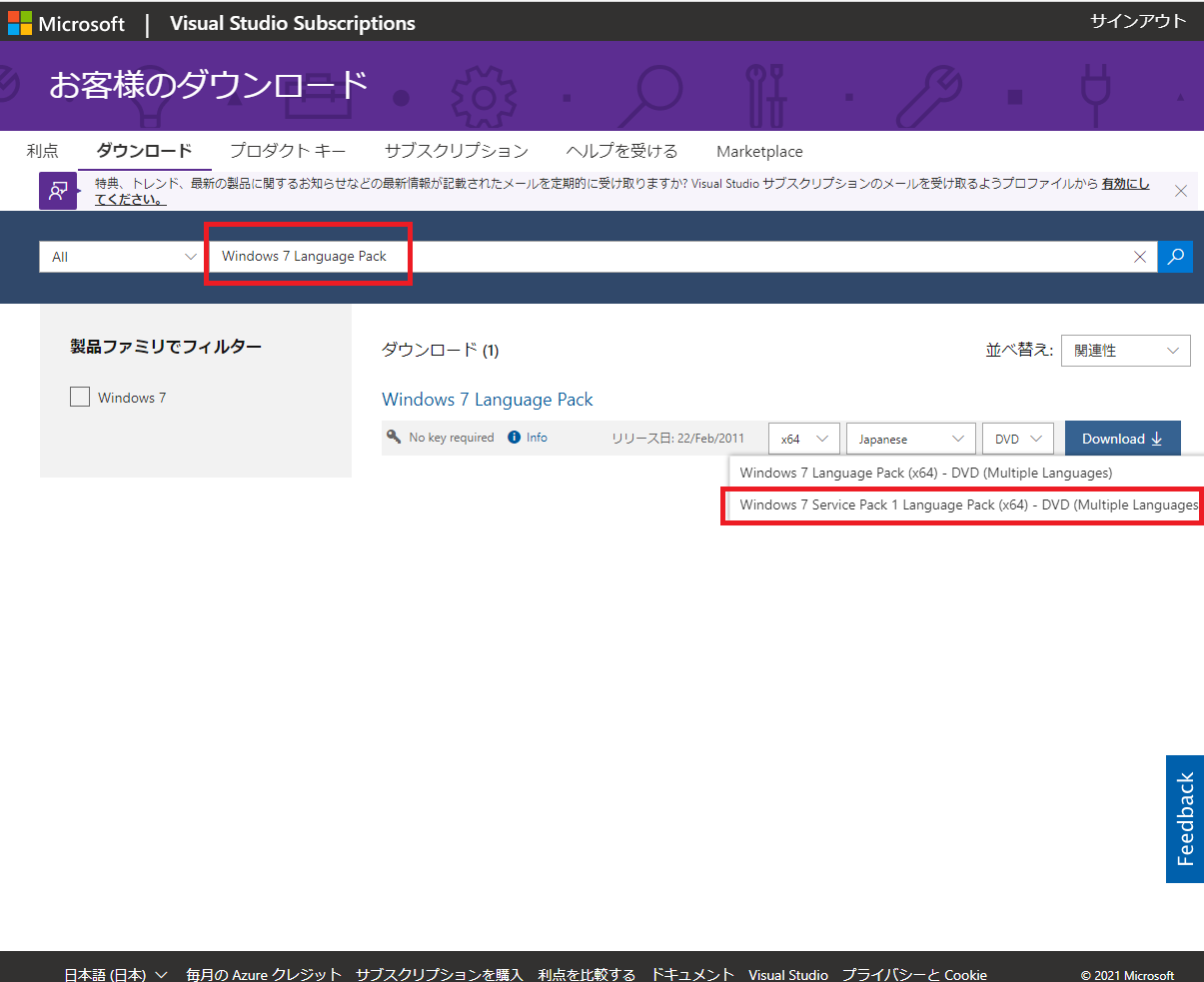Open the DVD format dropdown

[1018, 439]
